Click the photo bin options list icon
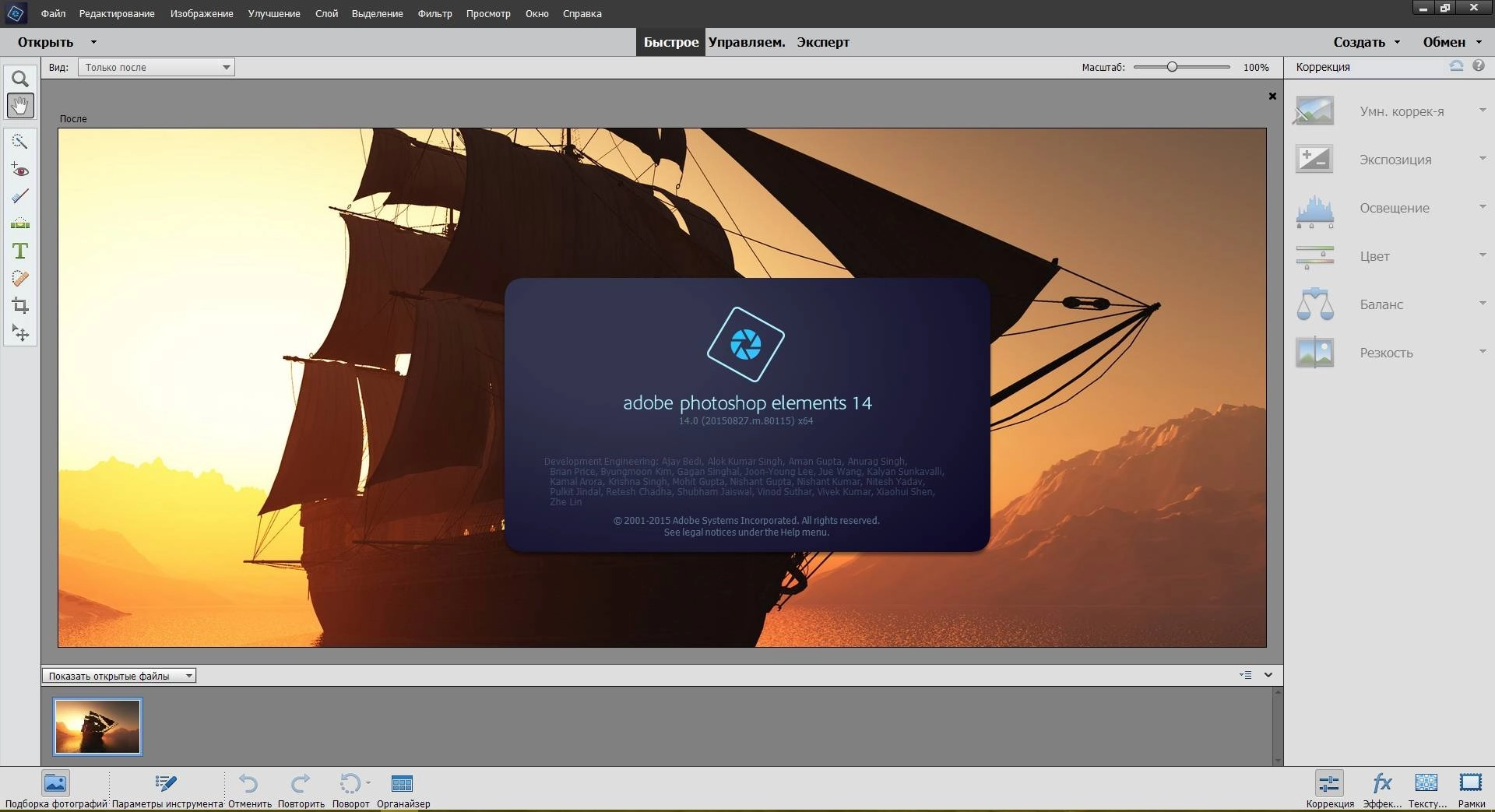 (x=1246, y=675)
